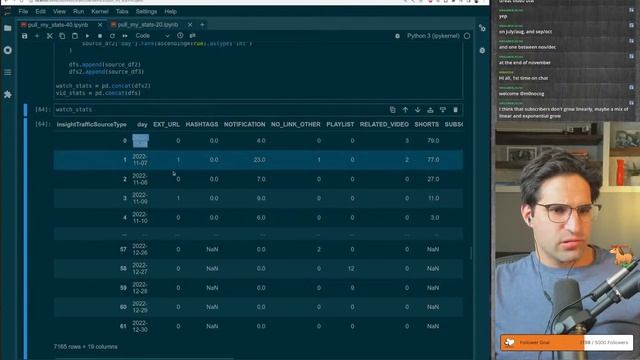The image size is (640, 360).
Task: Open the cell type Code dropdown
Action: pyautogui.click(x=152, y=36)
